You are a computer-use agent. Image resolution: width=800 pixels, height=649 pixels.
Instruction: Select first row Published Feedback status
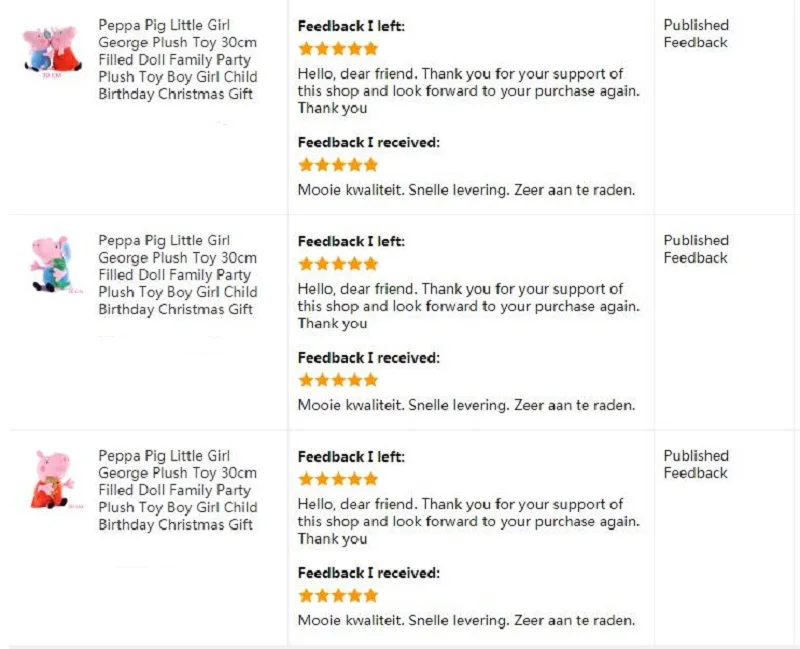(696, 34)
